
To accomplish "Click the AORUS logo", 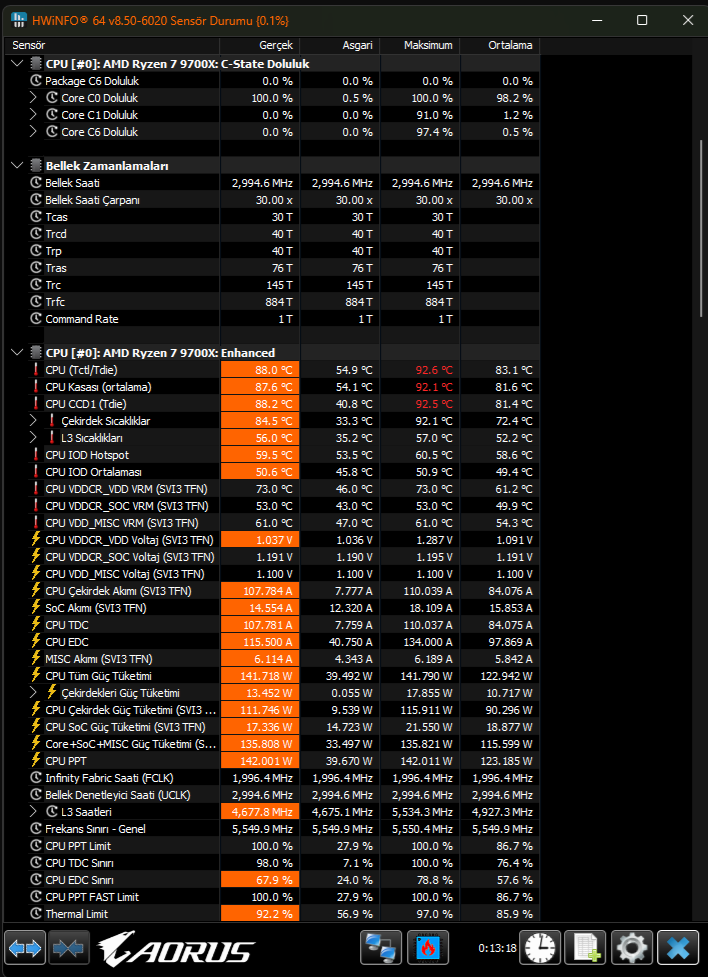I will tap(176, 949).
